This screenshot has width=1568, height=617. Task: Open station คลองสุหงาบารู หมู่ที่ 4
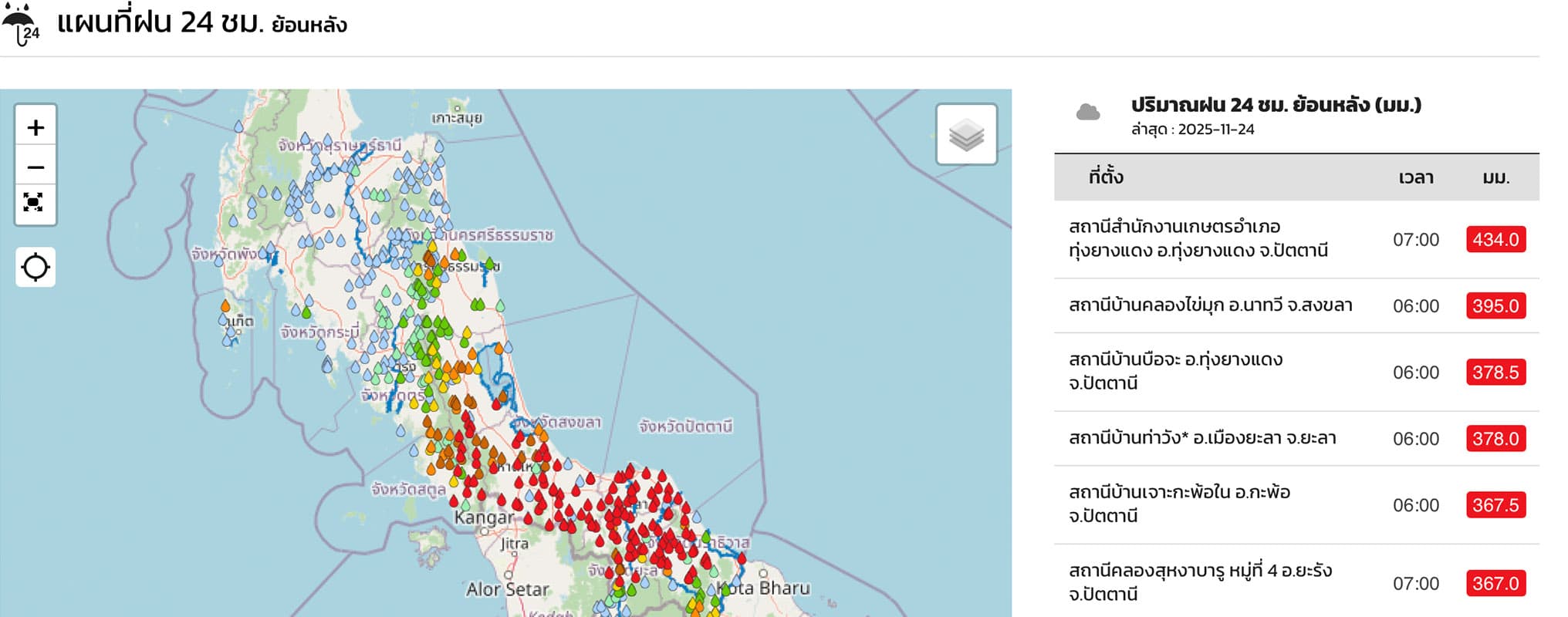[1200, 582]
